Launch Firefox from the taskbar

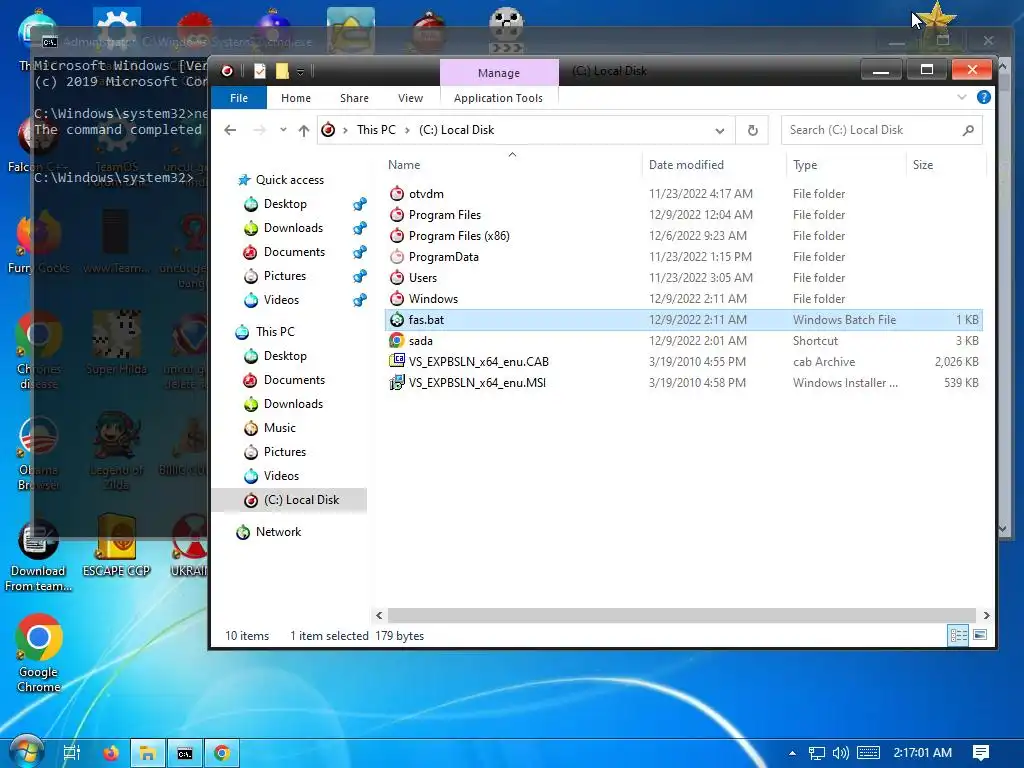coord(111,753)
